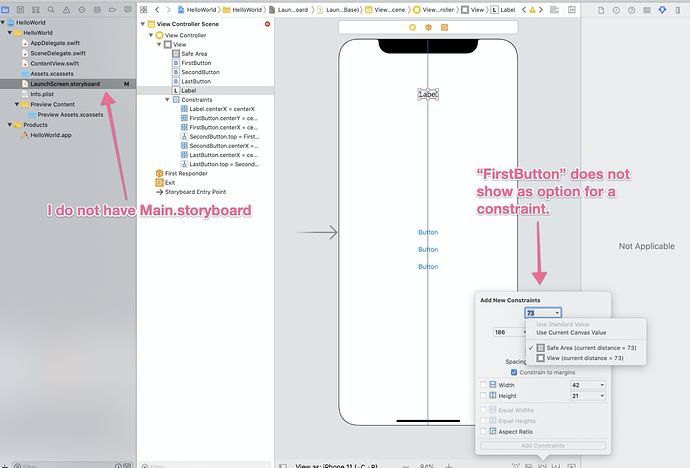Choose Use Current Canvas Value
This screenshot has width=690, height=468.
pyautogui.click(x=571, y=333)
